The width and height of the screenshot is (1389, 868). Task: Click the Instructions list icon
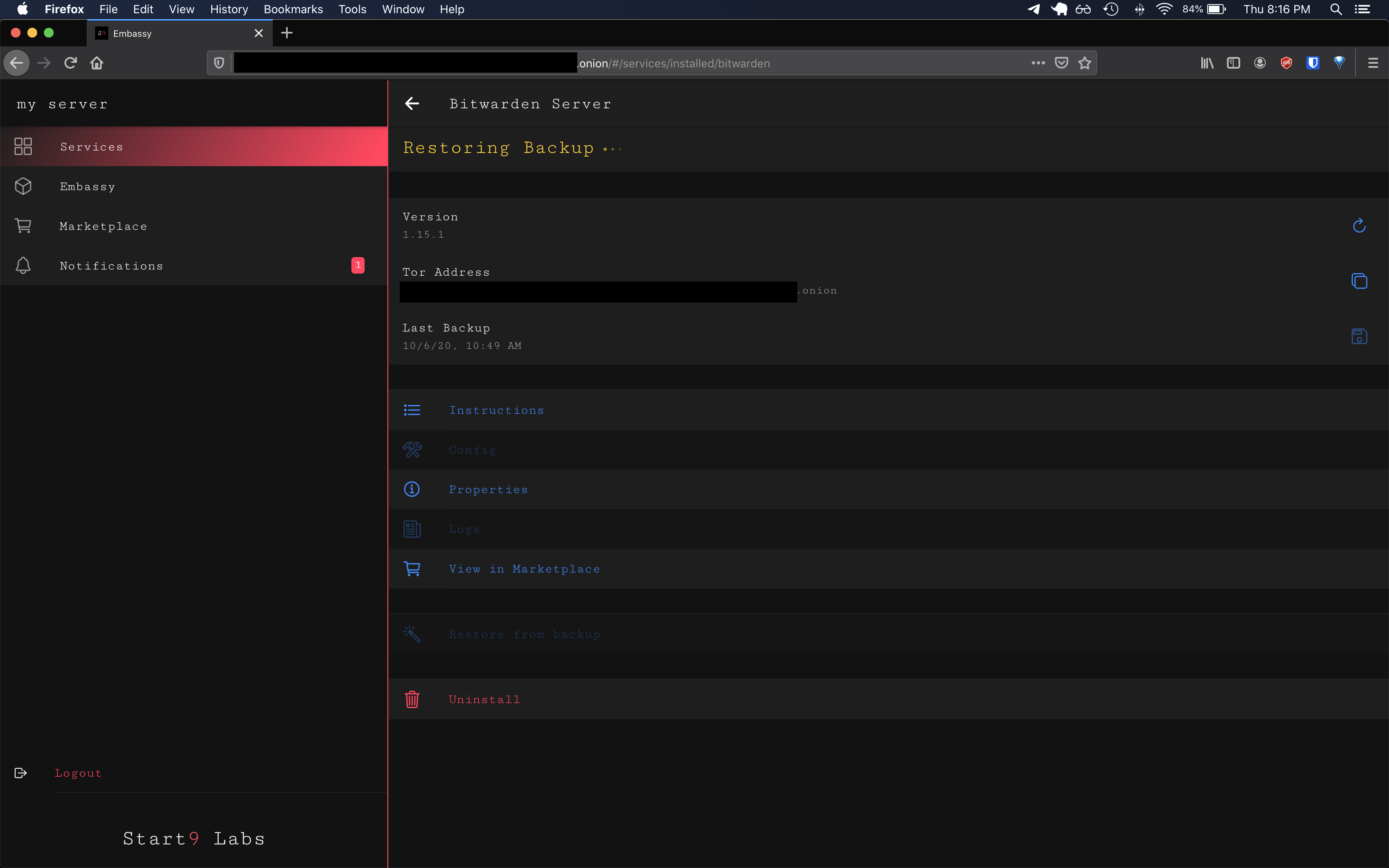pos(412,410)
